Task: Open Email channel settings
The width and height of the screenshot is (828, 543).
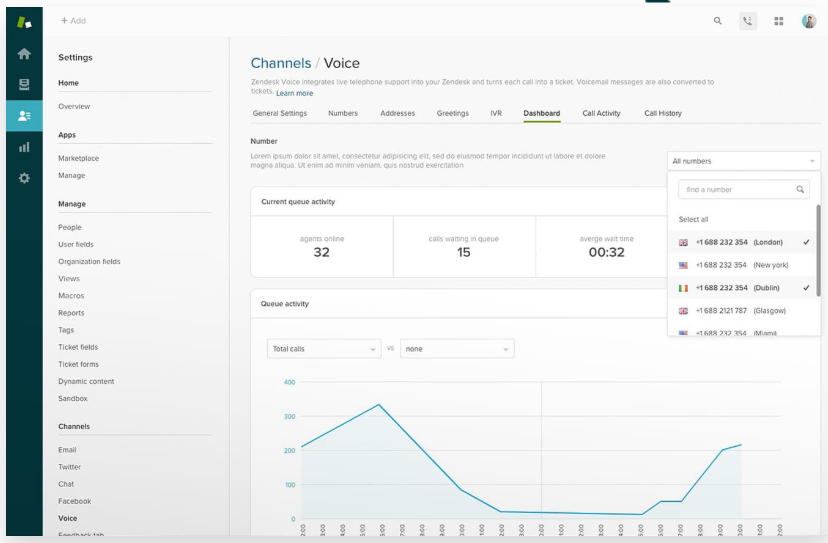Action: 67,450
